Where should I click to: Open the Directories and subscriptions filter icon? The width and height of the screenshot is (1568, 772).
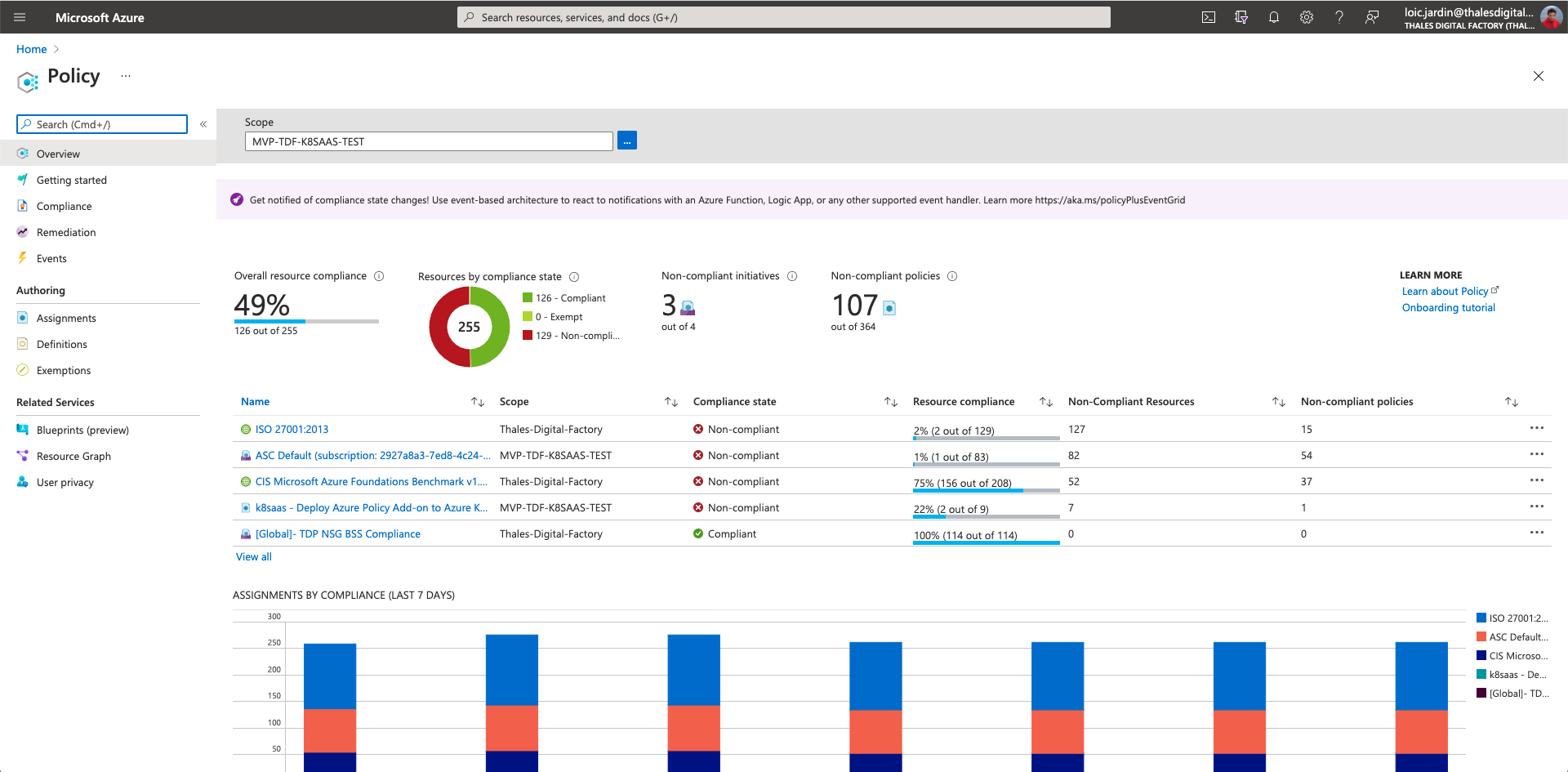pos(1241,17)
